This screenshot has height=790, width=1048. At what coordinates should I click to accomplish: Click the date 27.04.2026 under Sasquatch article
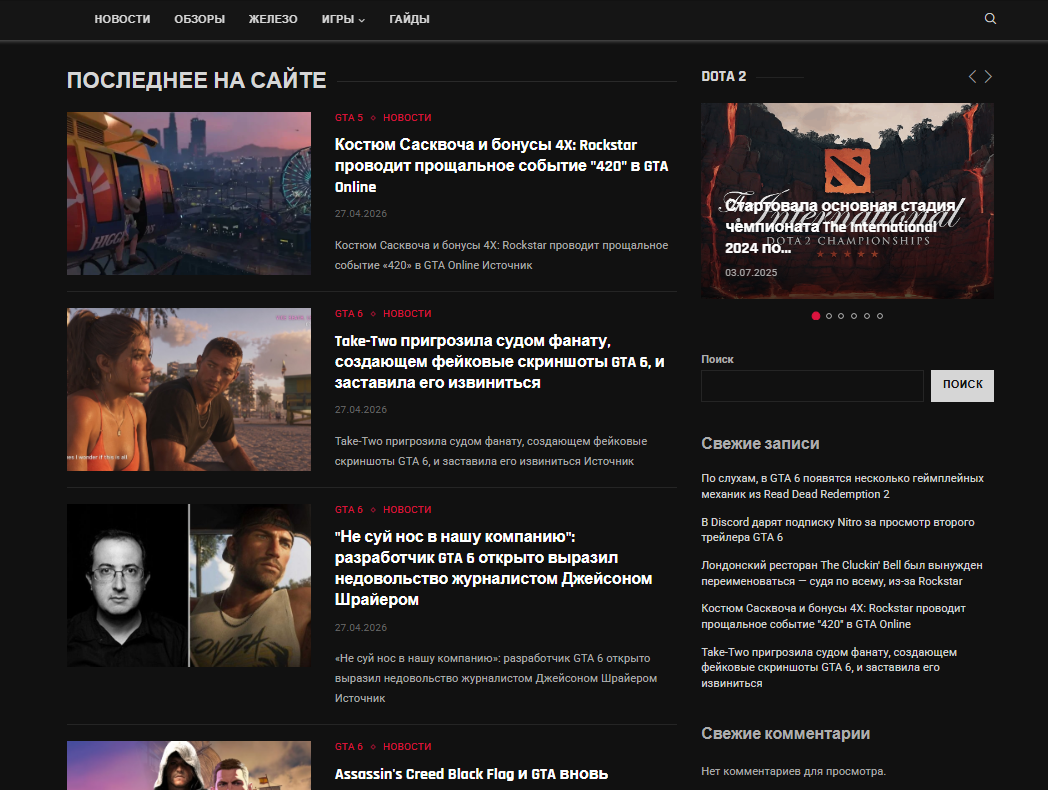[x=361, y=214]
